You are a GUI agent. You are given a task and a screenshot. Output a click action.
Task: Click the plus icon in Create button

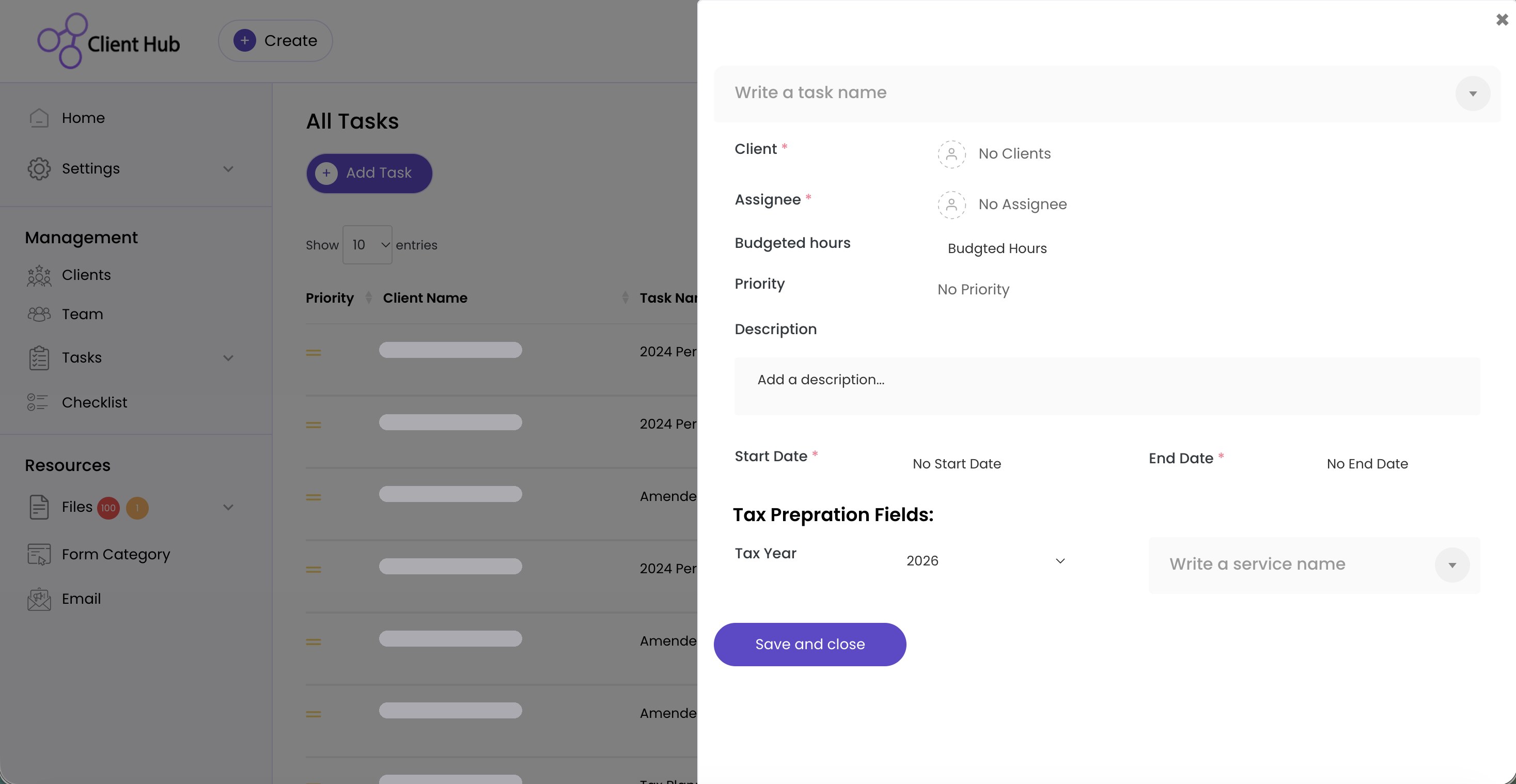pyautogui.click(x=245, y=41)
